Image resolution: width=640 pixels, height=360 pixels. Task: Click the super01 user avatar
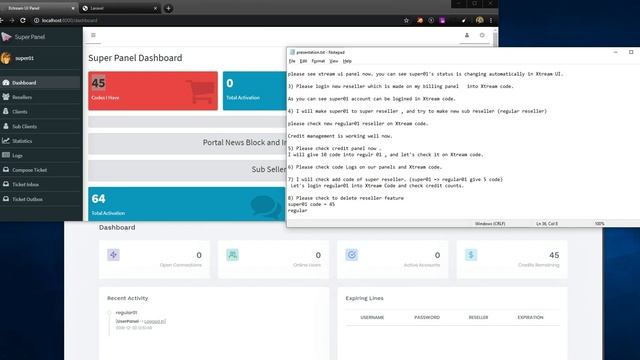6,58
